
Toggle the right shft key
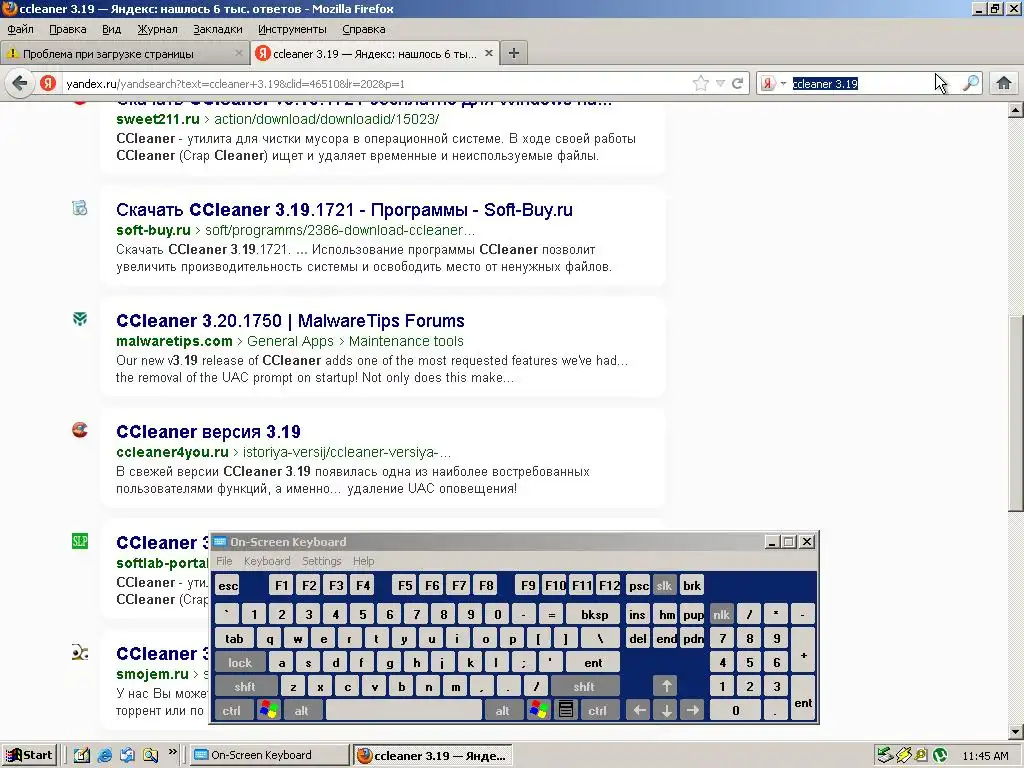click(584, 686)
